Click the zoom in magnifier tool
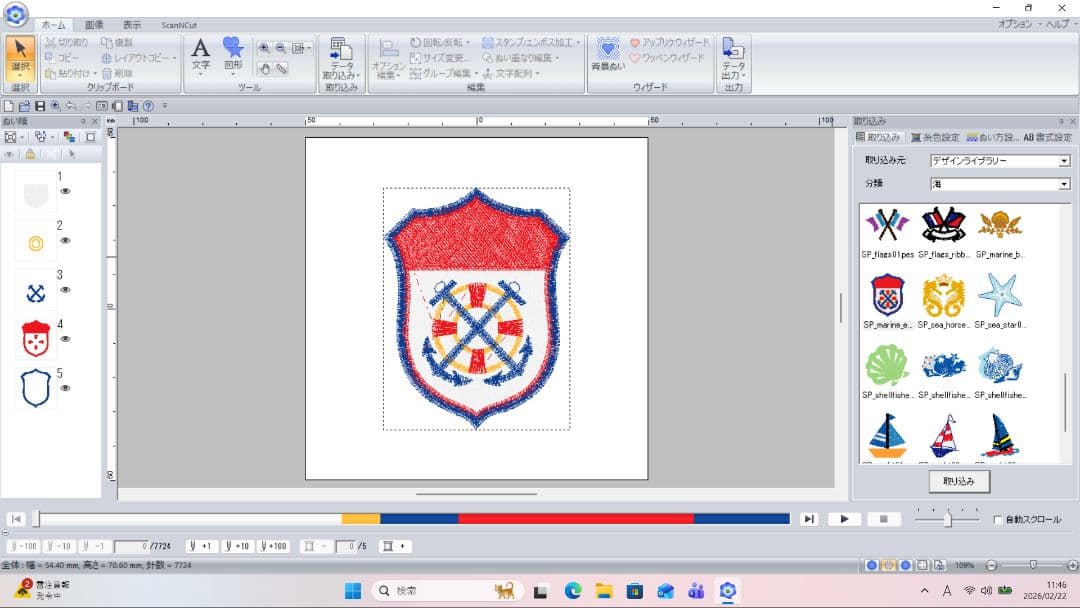This screenshot has width=1080, height=608. (x=264, y=48)
